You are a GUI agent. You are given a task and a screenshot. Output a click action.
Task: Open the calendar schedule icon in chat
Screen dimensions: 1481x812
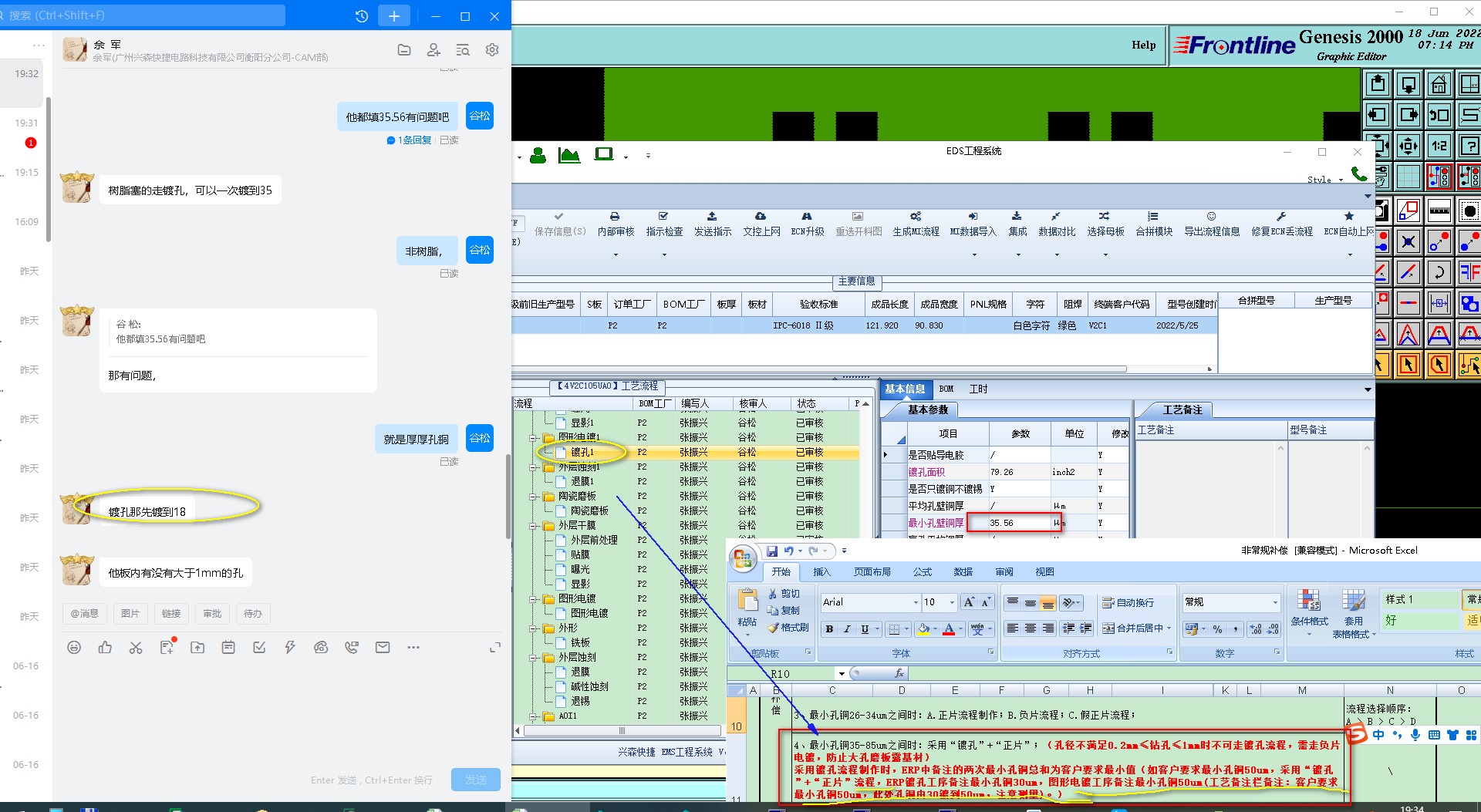click(228, 648)
